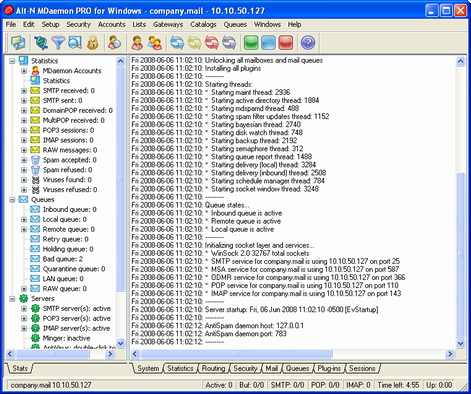Click the green square toolbar button

251,43
